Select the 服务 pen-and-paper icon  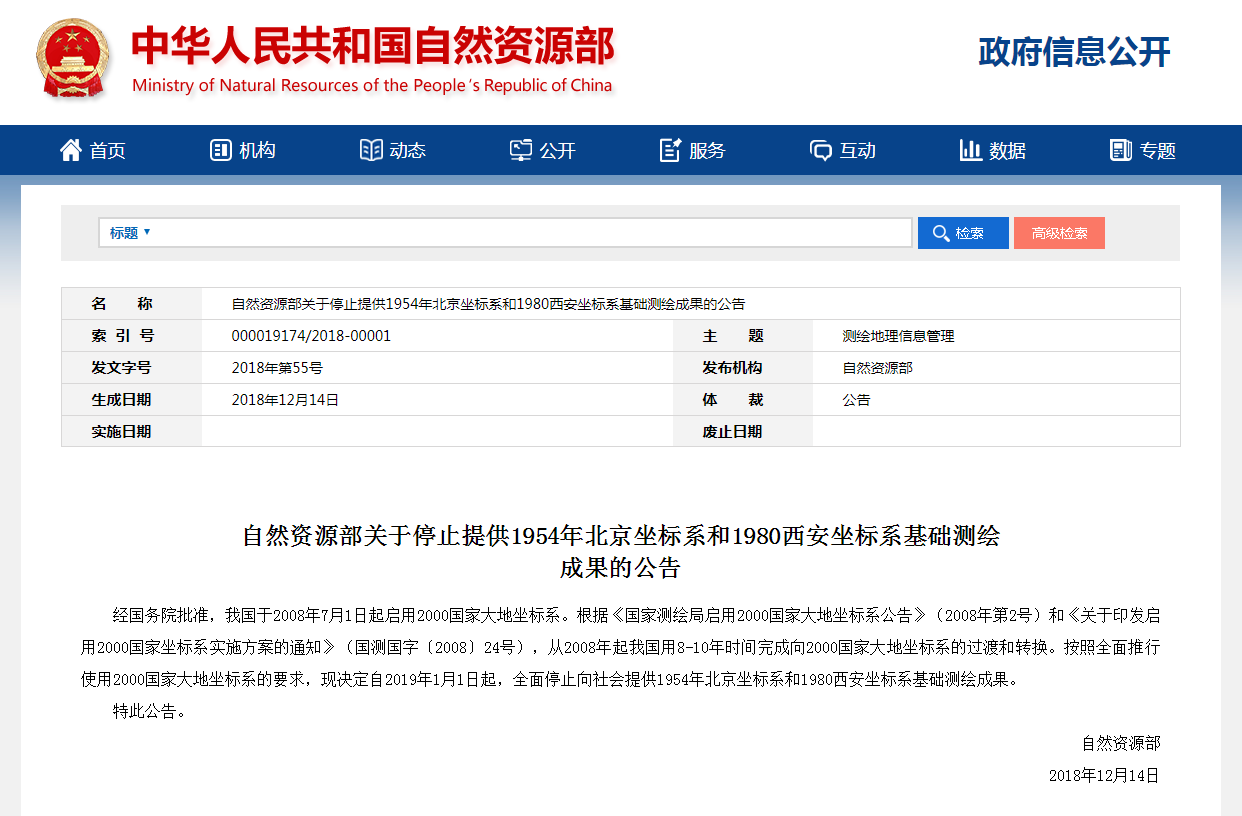pyautogui.click(x=671, y=149)
